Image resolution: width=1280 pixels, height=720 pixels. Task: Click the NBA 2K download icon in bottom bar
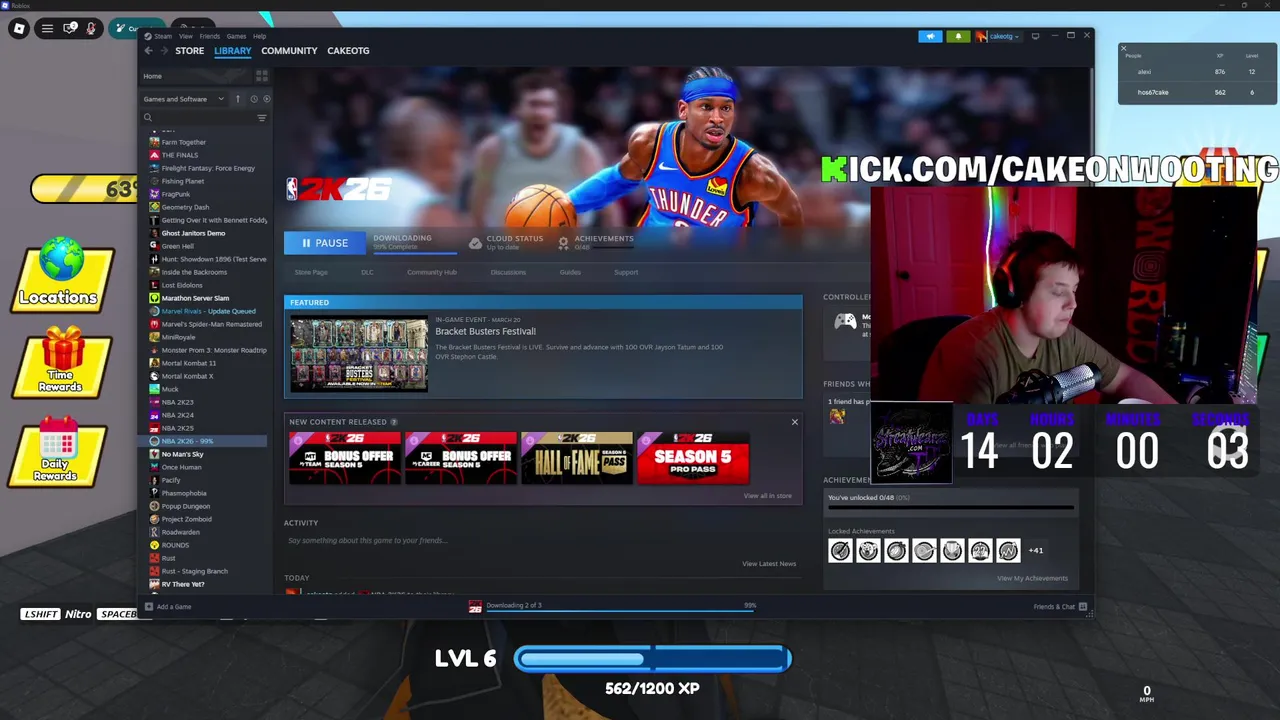[475, 606]
